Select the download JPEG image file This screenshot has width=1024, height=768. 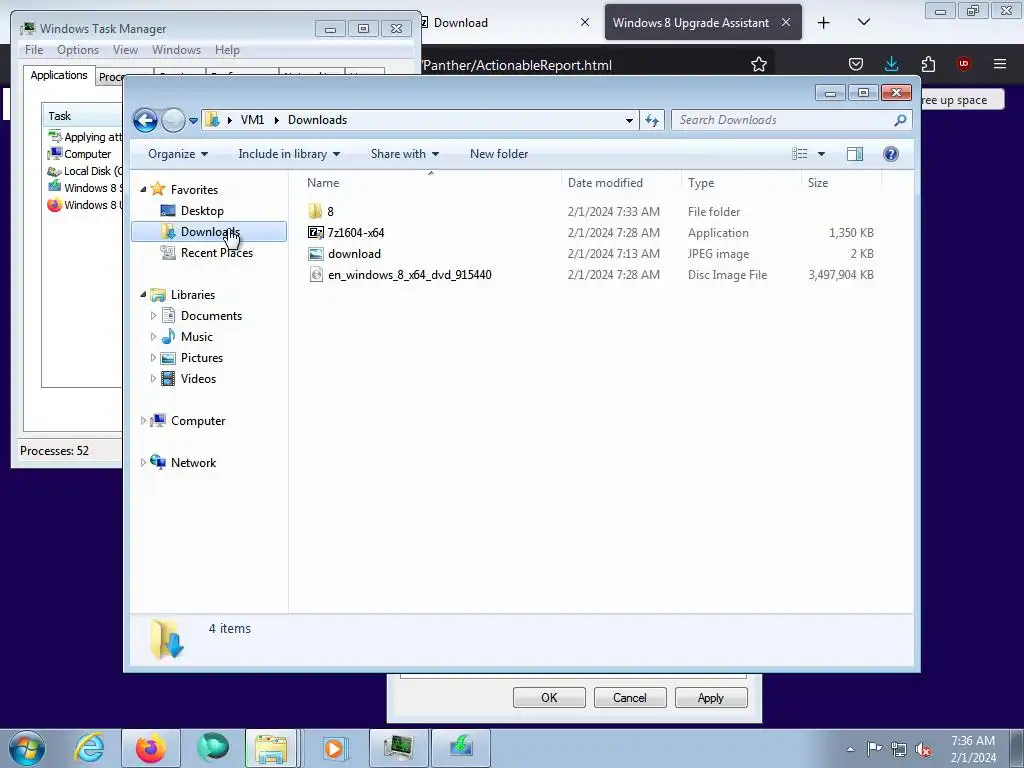point(355,254)
